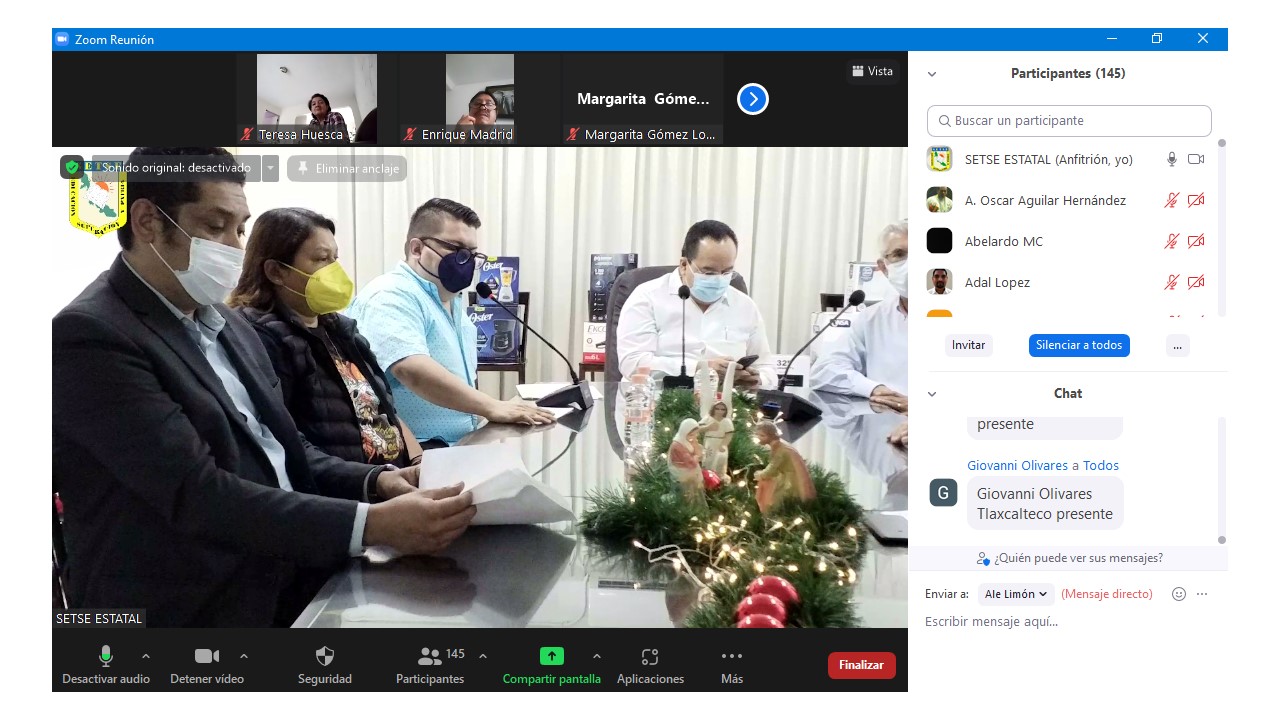Open the Vista layout menu

point(872,71)
